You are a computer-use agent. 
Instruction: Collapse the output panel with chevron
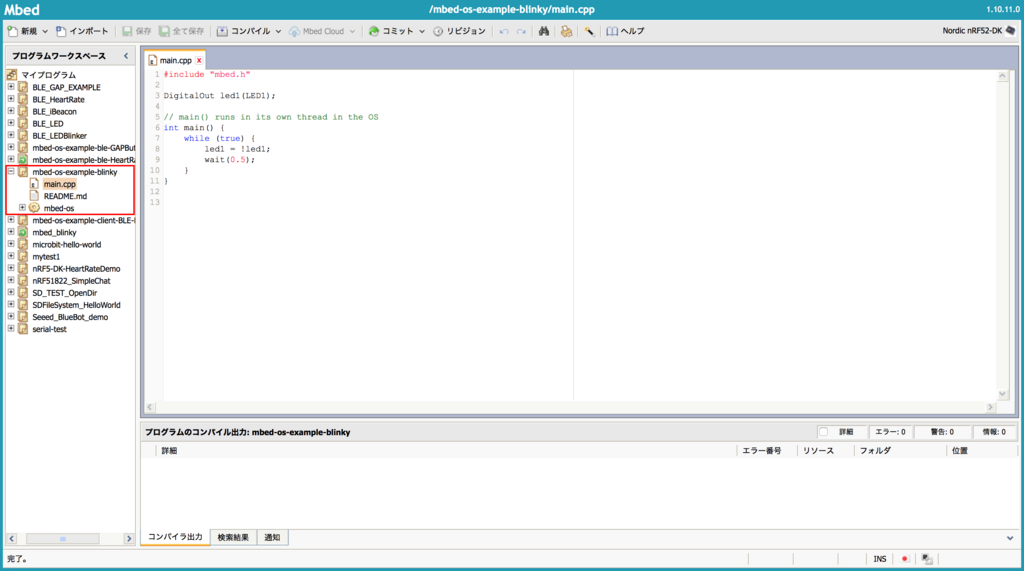coord(1010,538)
